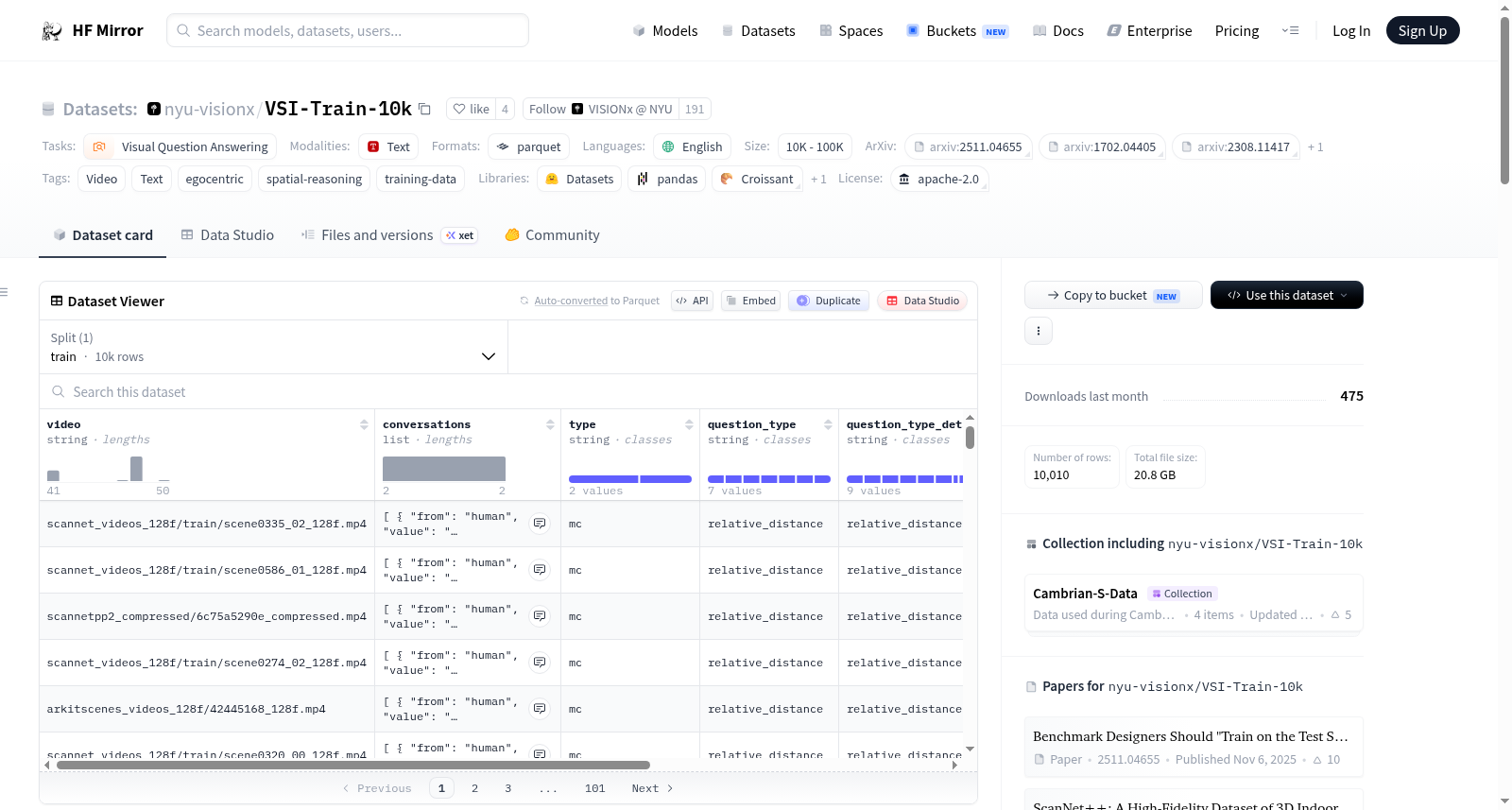The width and height of the screenshot is (1512, 810).
Task: Open Buckets in the top navigation
Action: pyautogui.click(x=957, y=30)
